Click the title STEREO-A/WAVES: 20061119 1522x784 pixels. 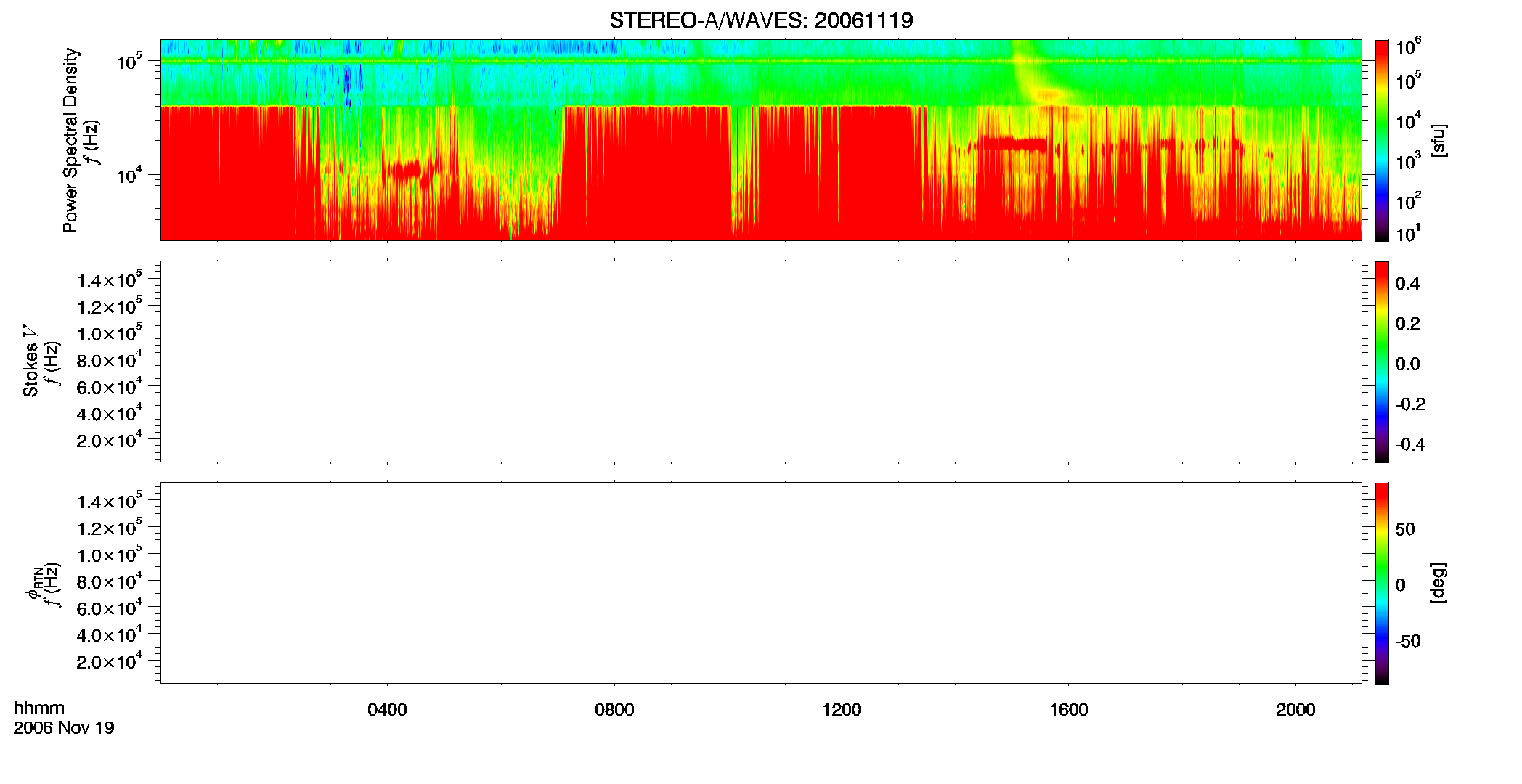(761, 20)
